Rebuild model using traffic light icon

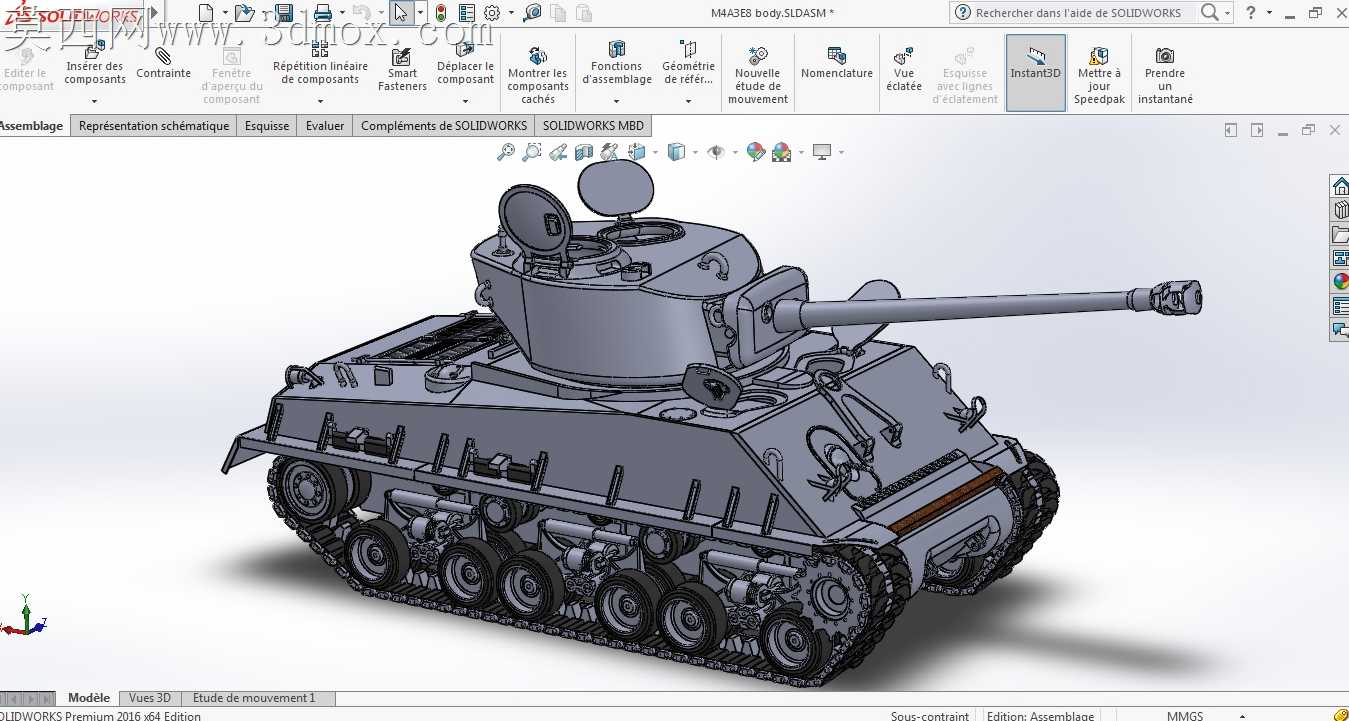pyautogui.click(x=440, y=12)
